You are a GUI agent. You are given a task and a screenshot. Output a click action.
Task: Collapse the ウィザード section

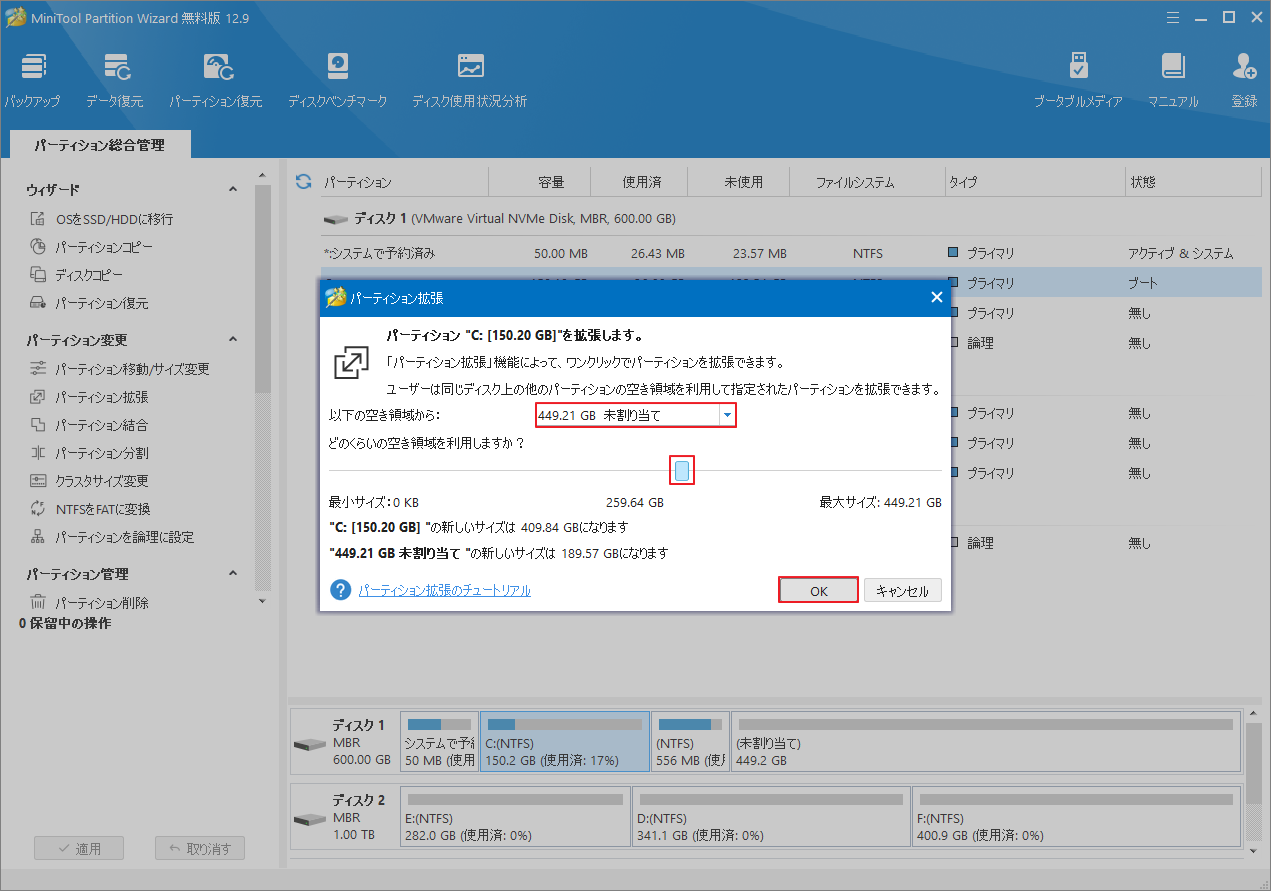[x=233, y=189]
